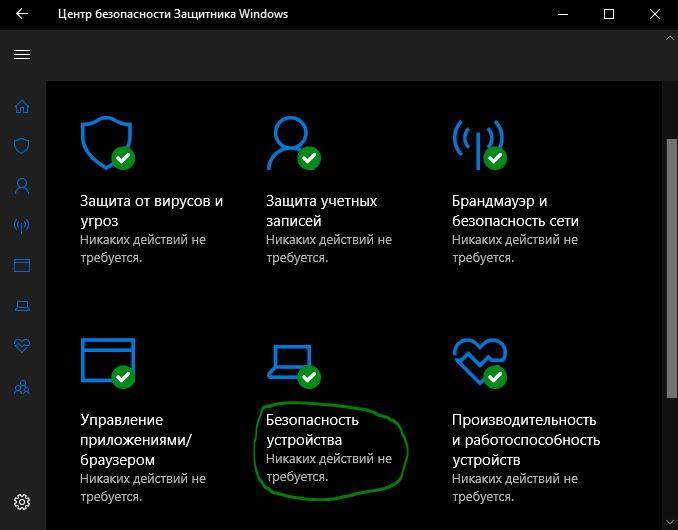678x530 pixels.
Task: Click the scrollbar down arrow
Action: tap(670, 522)
